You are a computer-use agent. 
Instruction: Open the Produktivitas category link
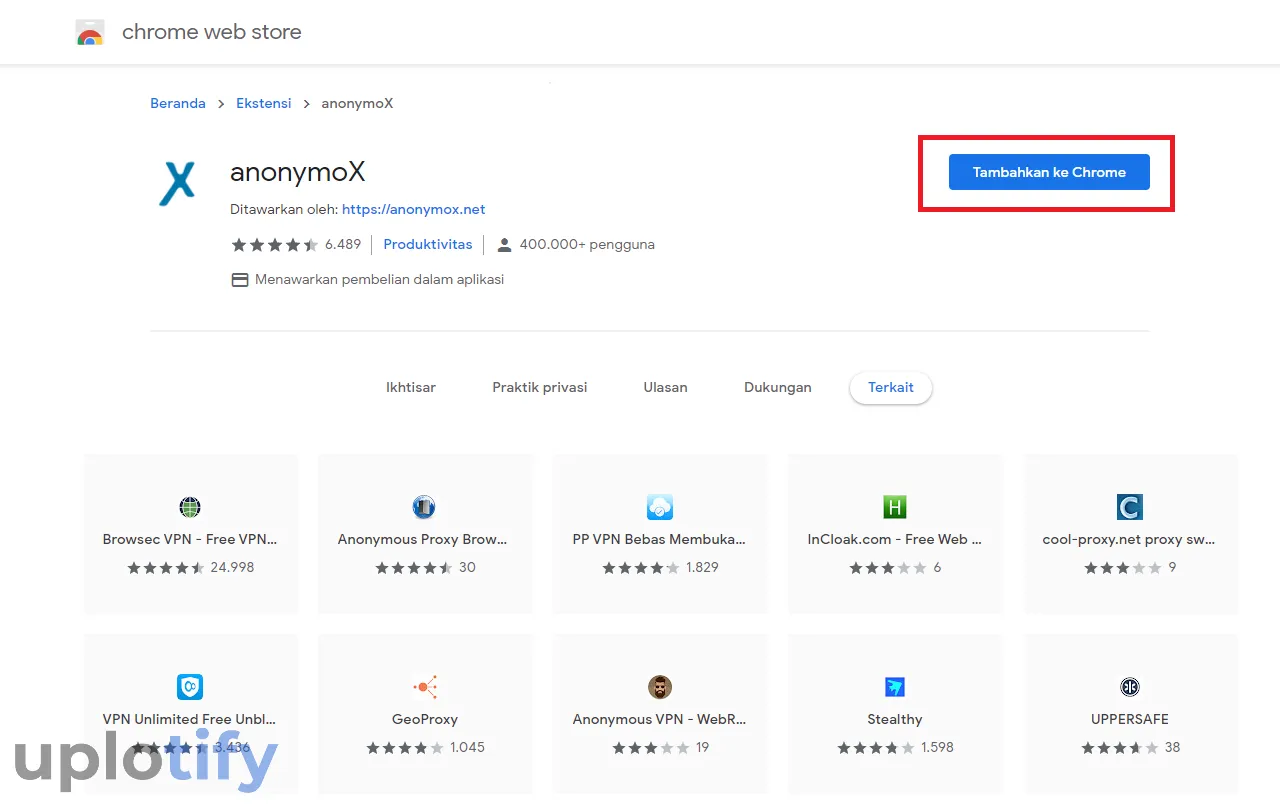[x=428, y=245]
